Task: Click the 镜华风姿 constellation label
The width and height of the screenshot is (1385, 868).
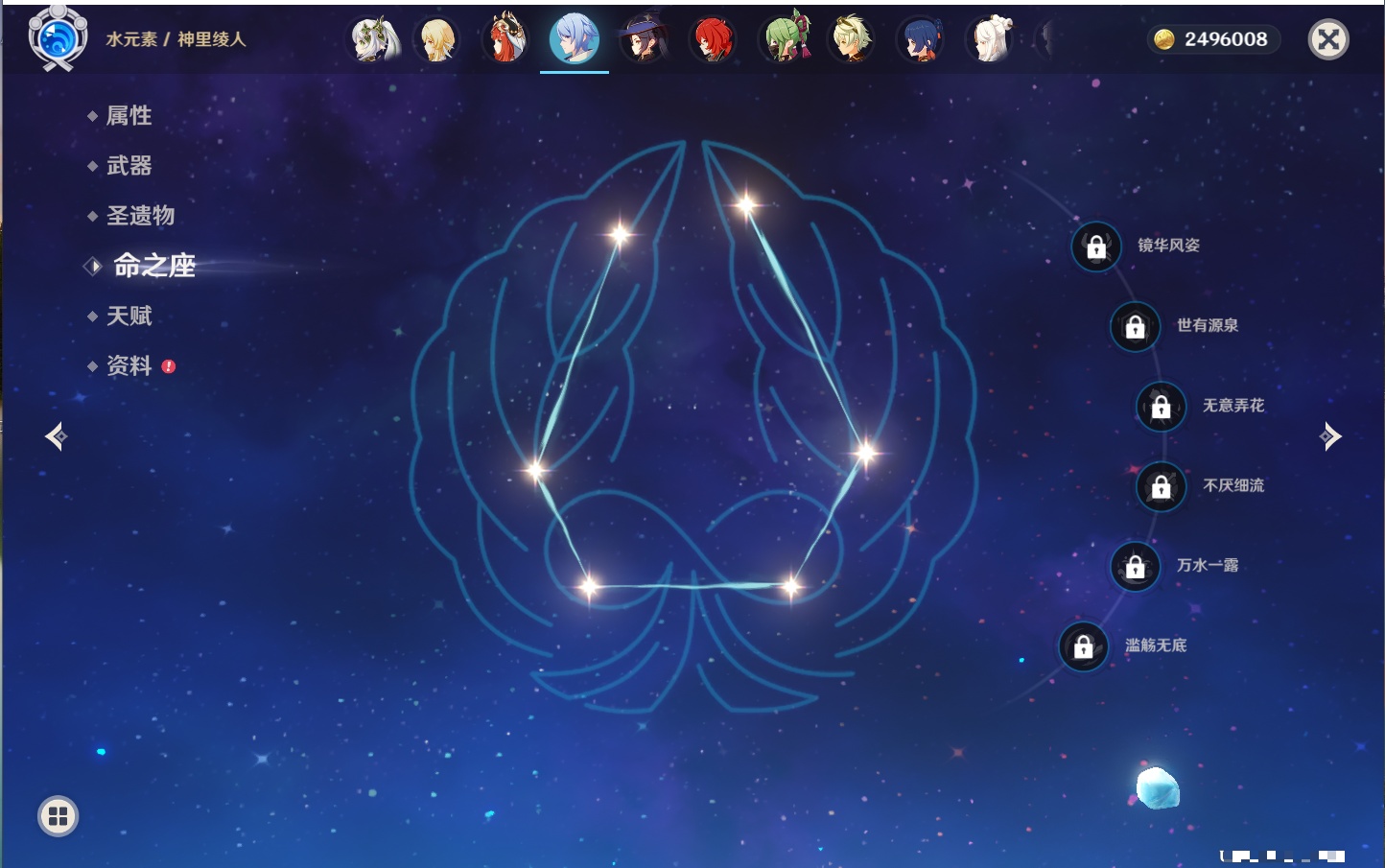Action: coord(1168,246)
